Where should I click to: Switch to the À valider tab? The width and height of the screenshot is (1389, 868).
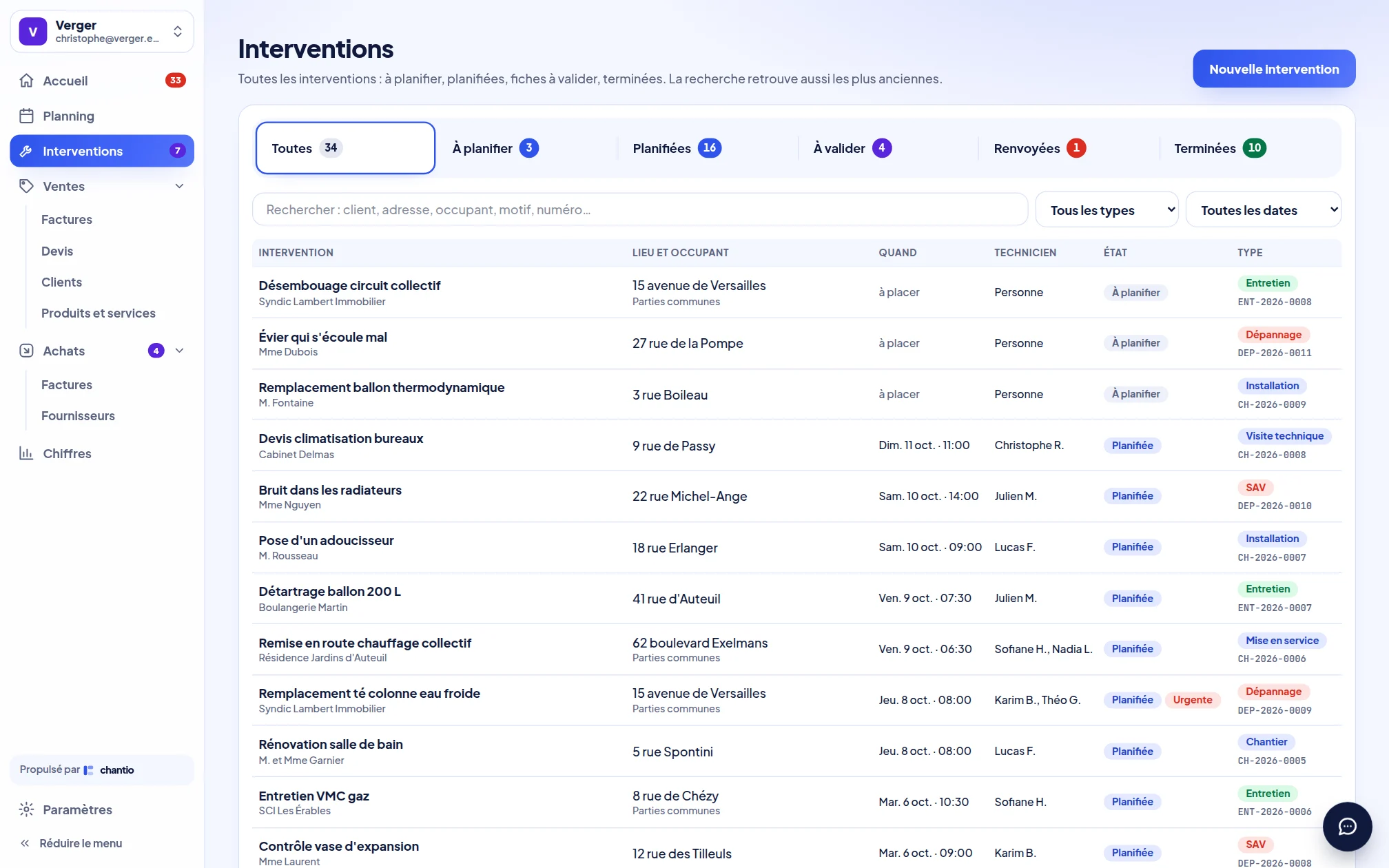coord(887,148)
